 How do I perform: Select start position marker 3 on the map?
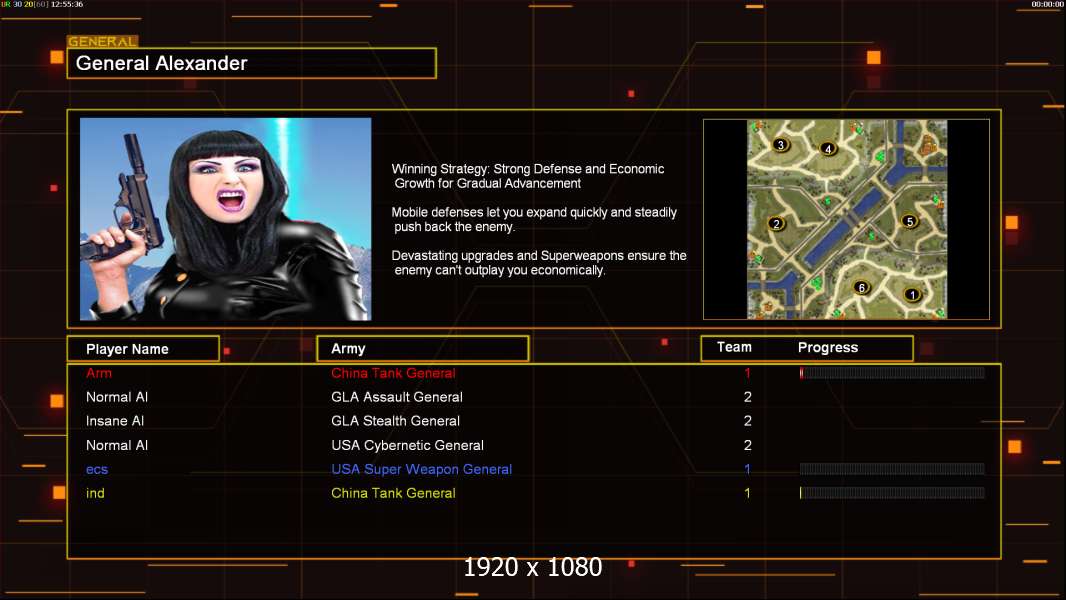[780, 144]
